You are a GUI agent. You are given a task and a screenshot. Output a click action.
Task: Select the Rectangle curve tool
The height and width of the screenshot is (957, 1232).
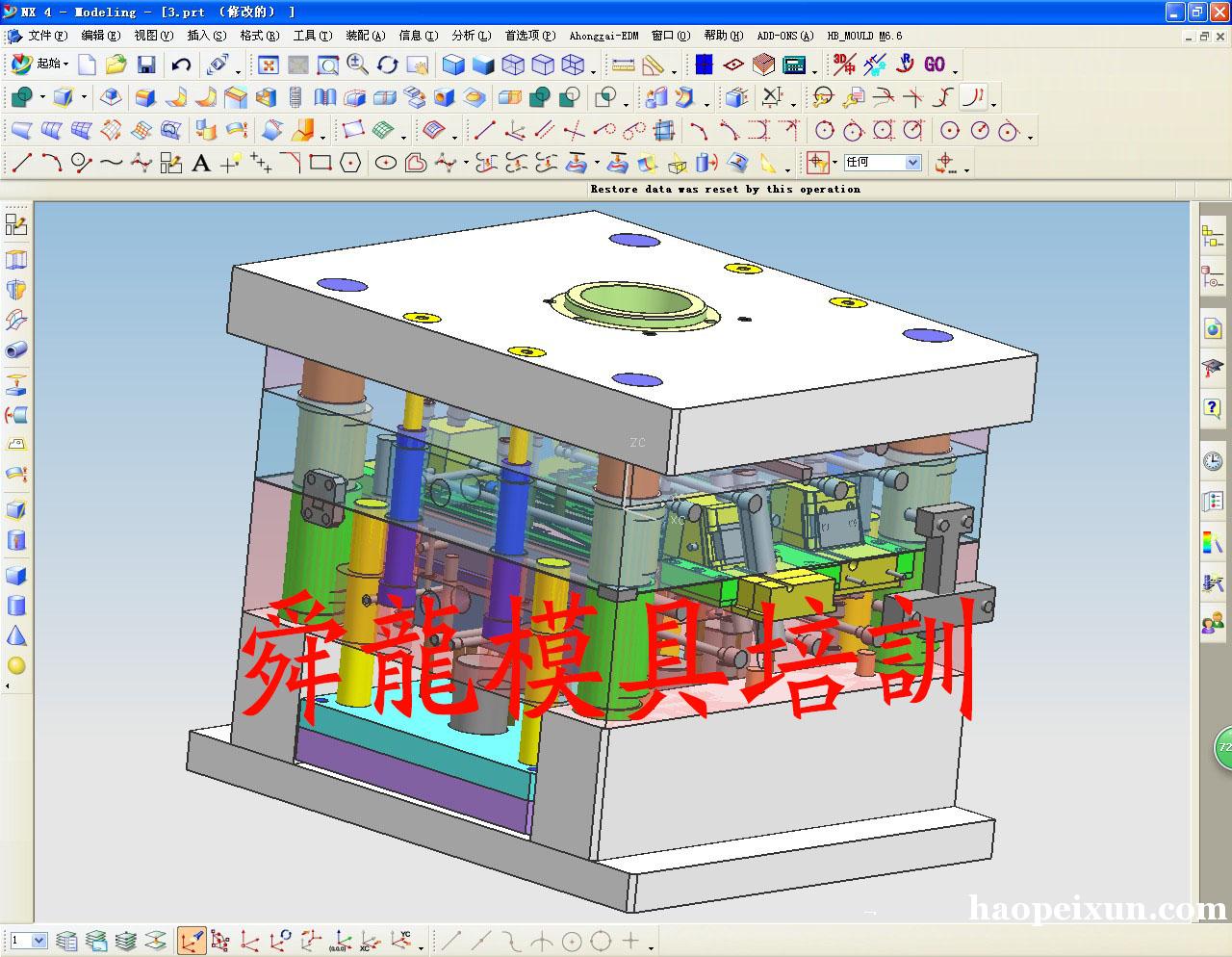pos(321,163)
